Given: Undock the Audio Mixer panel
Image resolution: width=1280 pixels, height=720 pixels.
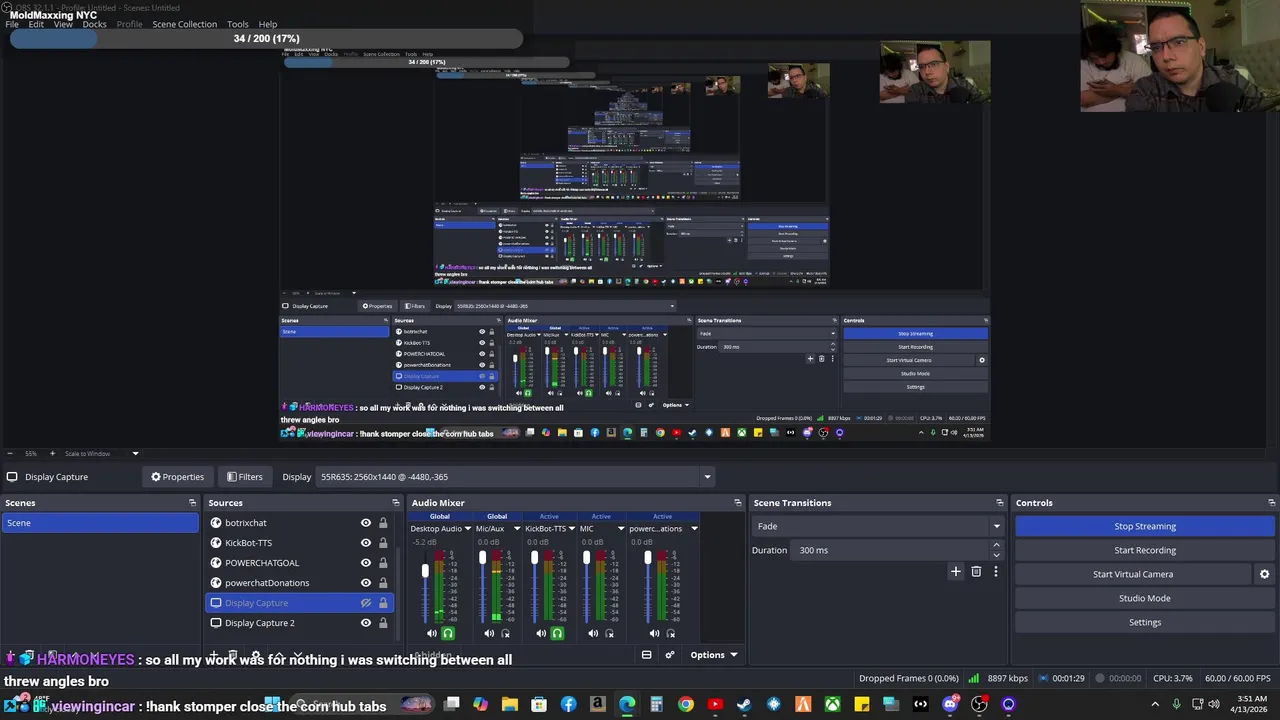Looking at the screenshot, I should [x=738, y=503].
